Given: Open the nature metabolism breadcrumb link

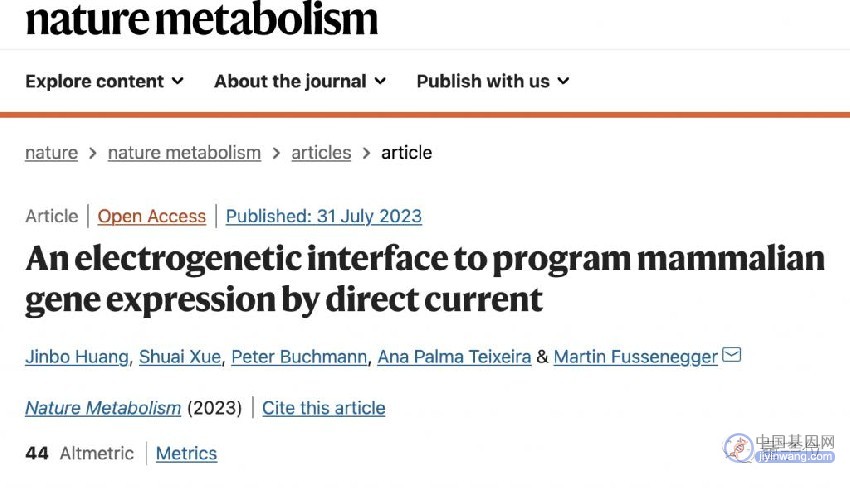Looking at the screenshot, I should (x=184, y=153).
